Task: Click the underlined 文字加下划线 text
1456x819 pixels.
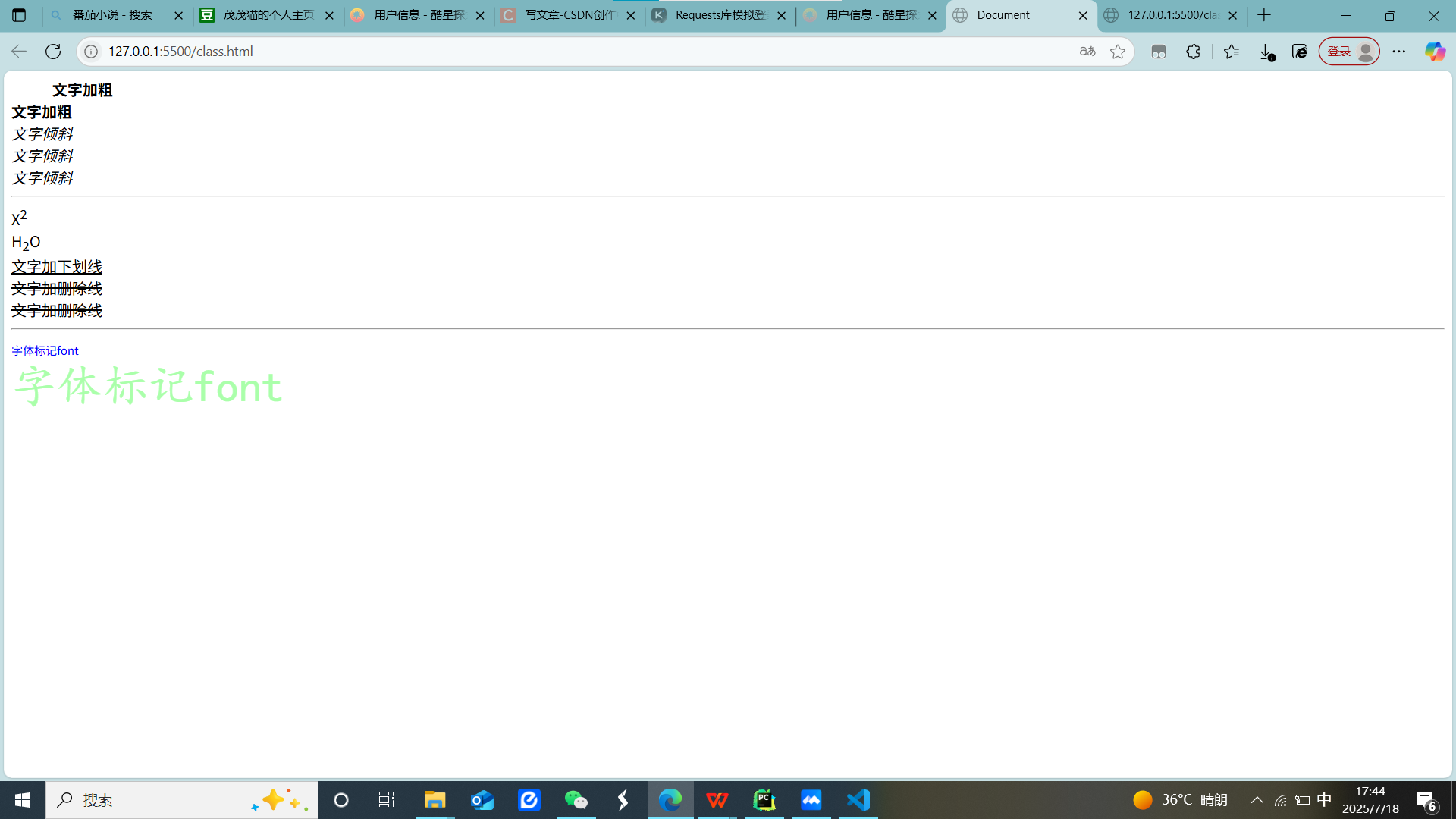Action: click(57, 267)
